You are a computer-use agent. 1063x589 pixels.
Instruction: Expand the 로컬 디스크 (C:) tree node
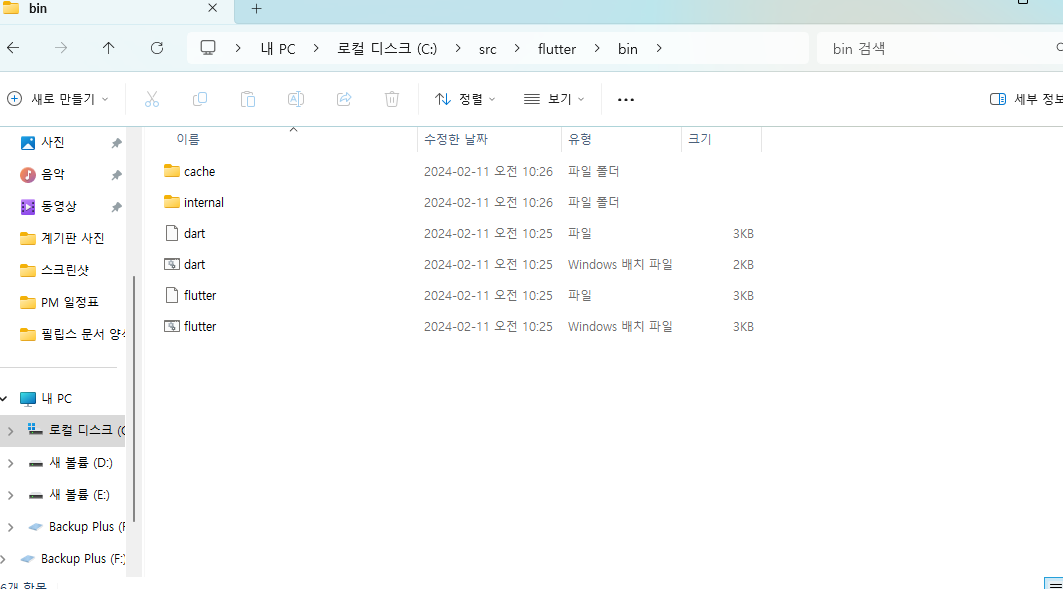click(x=10, y=431)
